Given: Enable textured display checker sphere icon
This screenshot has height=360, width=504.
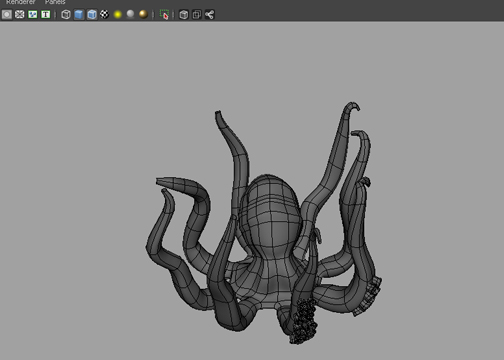Looking at the screenshot, I should tap(104, 14).
